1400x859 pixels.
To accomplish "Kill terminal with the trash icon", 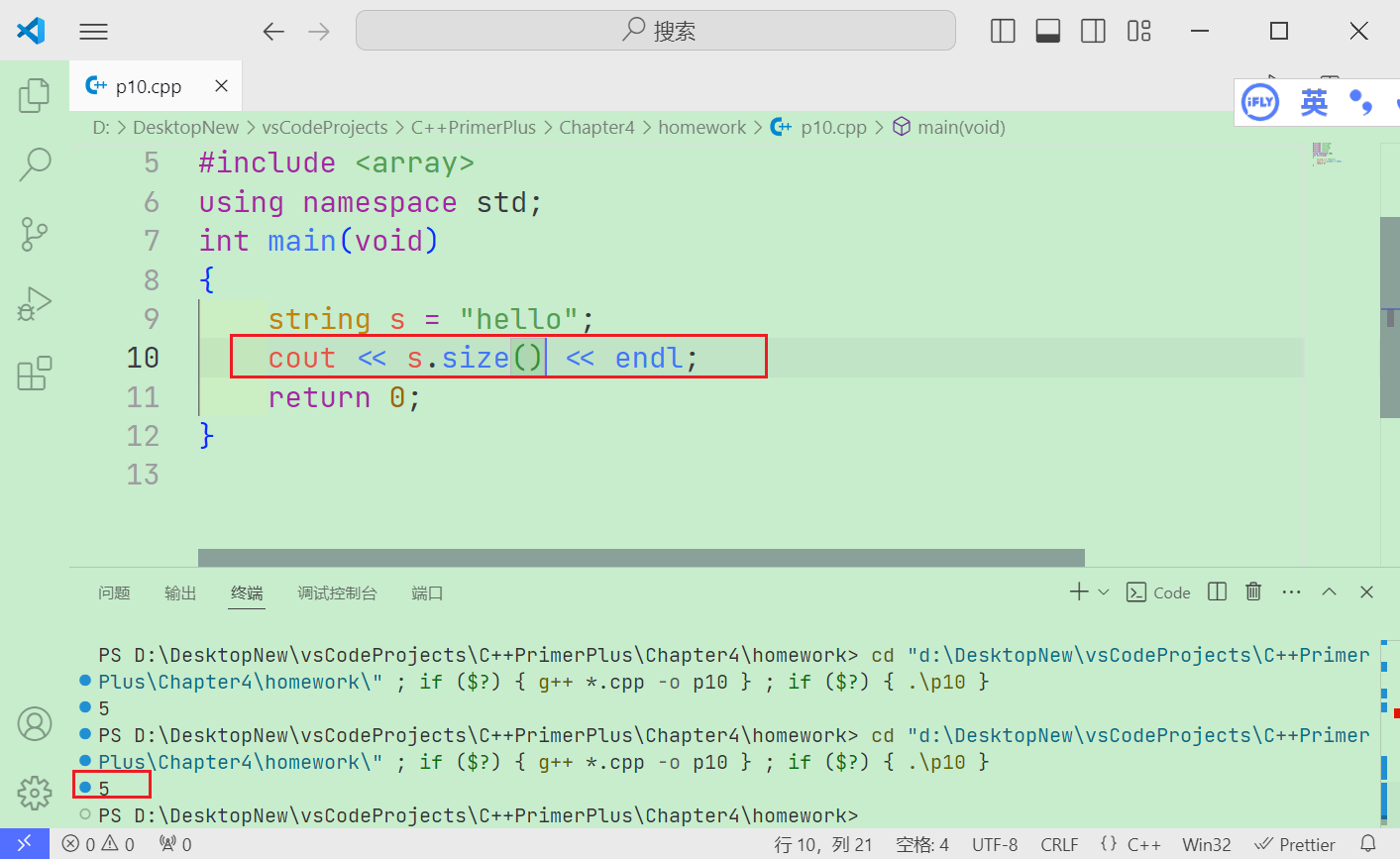I will (x=1253, y=592).
